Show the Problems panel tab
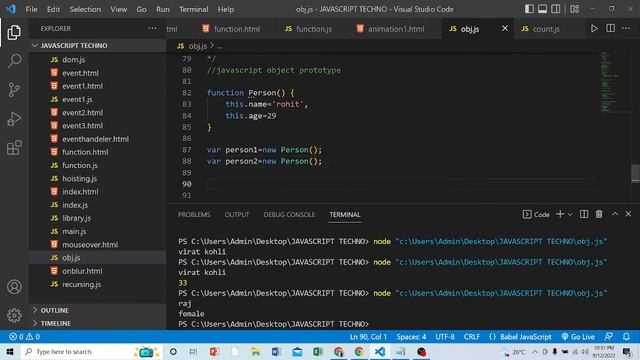This screenshot has width=640, height=360. pyautogui.click(x=194, y=214)
